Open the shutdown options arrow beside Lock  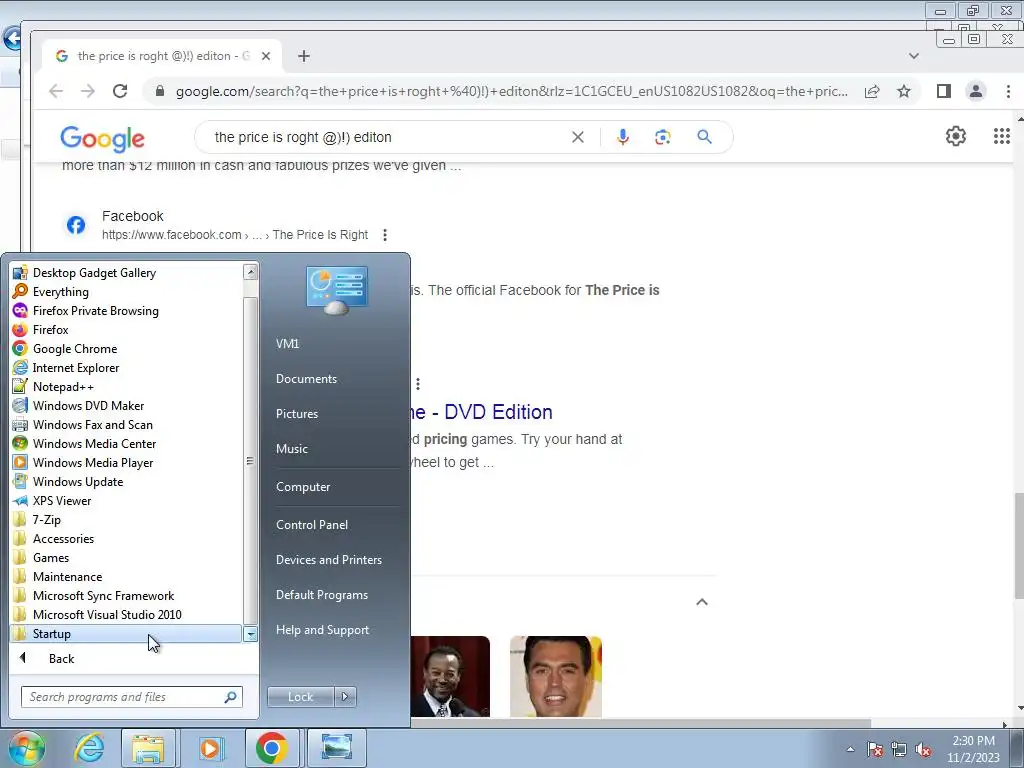[345, 697]
